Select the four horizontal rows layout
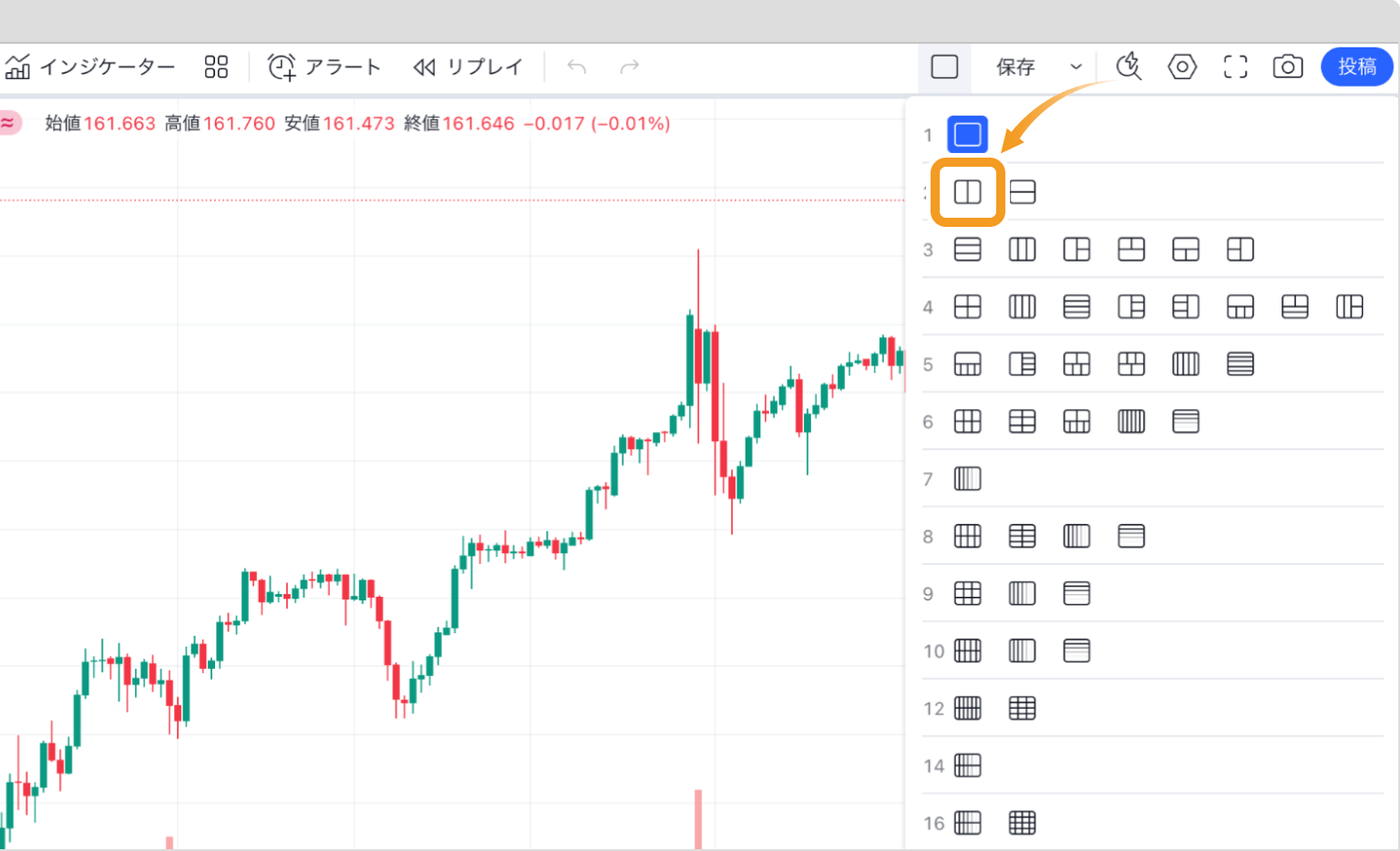1400x851 pixels. 1076,307
